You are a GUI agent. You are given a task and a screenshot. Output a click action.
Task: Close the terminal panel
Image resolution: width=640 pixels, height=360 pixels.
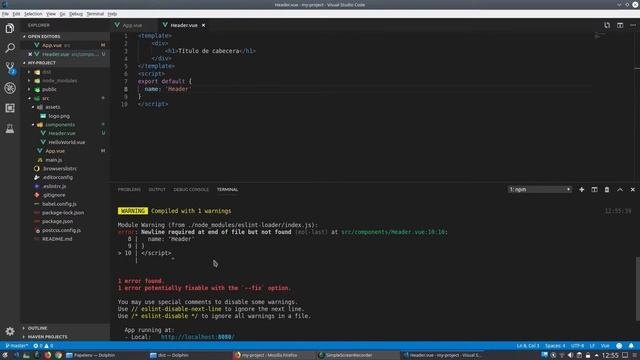633,189
